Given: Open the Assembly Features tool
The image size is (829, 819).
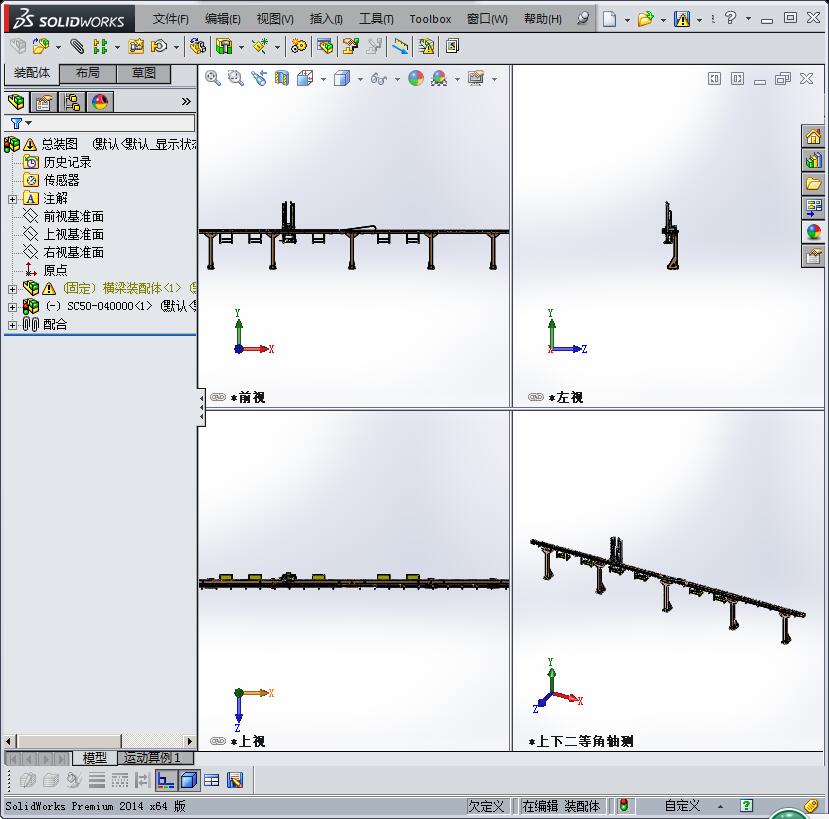Looking at the screenshot, I should point(224,47).
